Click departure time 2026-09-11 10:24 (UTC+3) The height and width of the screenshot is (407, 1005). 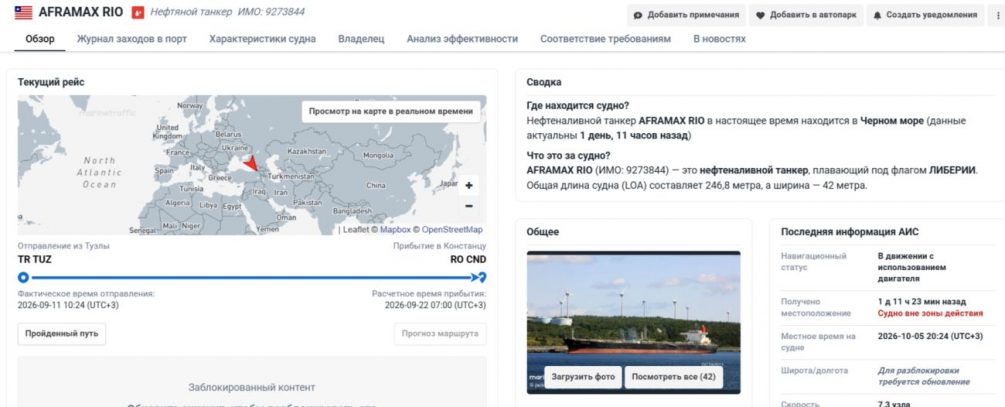[x=68, y=305]
